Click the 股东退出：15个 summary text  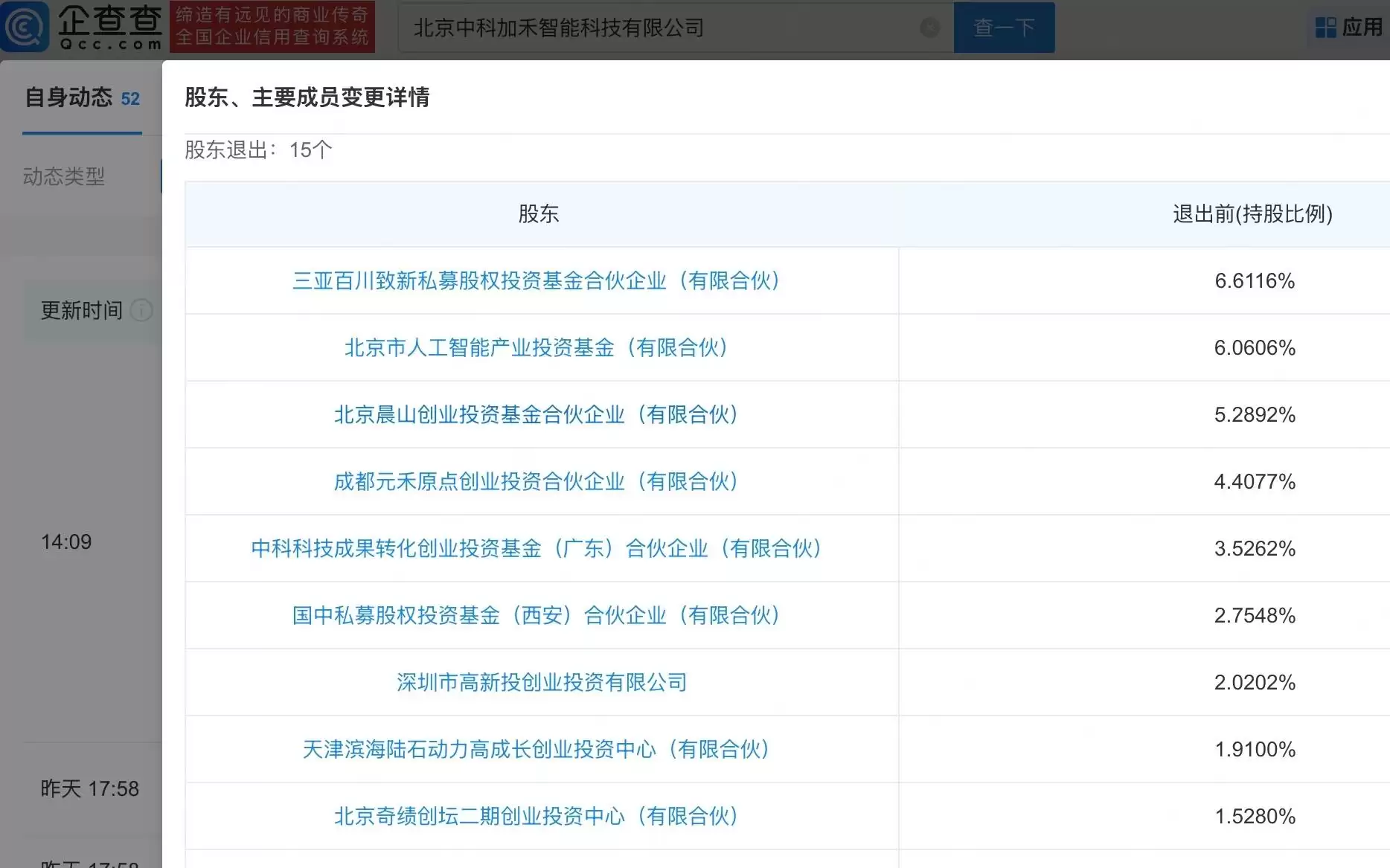pyautogui.click(x=258, y=150)
